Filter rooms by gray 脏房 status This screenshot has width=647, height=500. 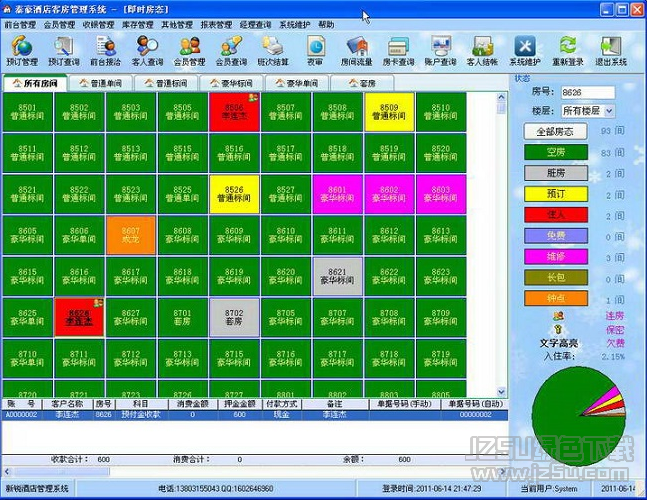(556, 173)
